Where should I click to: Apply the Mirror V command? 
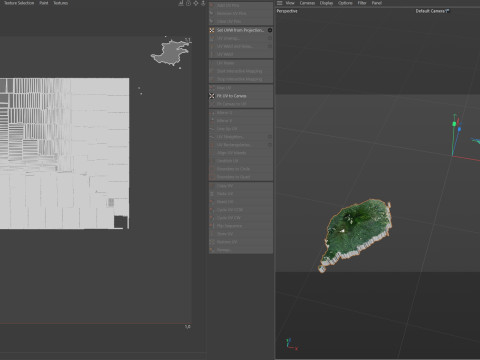point(241,121)
